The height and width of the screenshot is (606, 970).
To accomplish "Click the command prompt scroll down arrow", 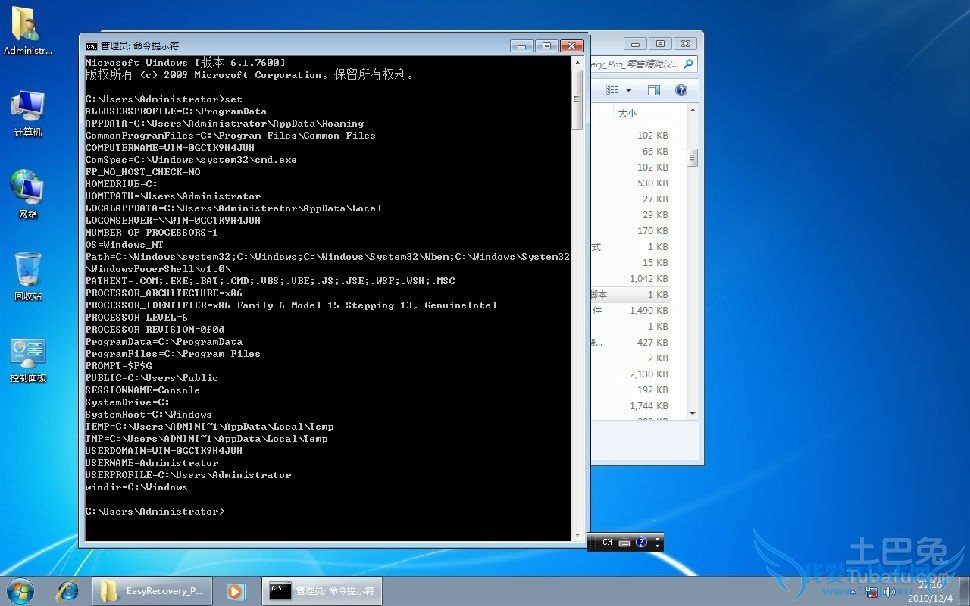I will tap(577, 536).
